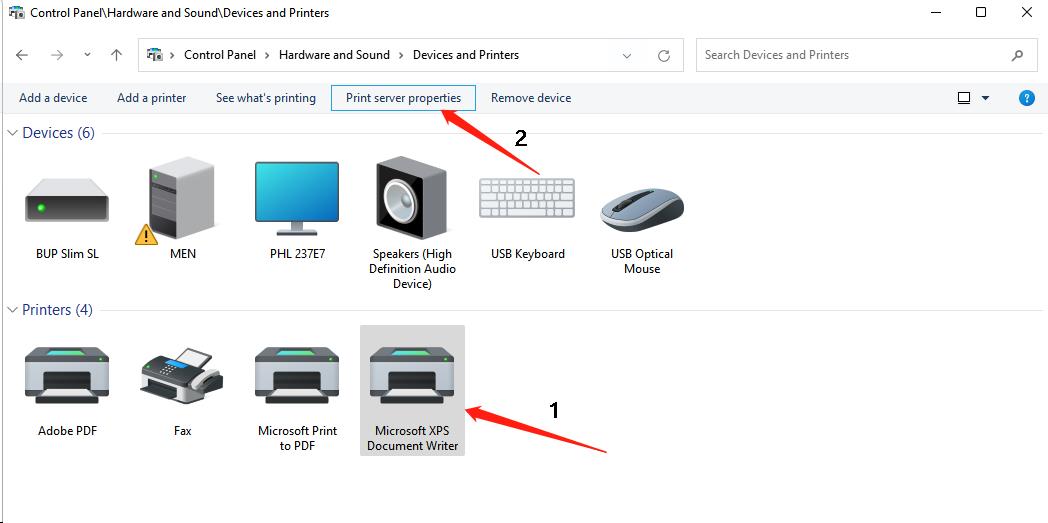The image size is (1048, 523).
Task: Collapse the Devices (6) group
Action: click(x=13, y=133)
